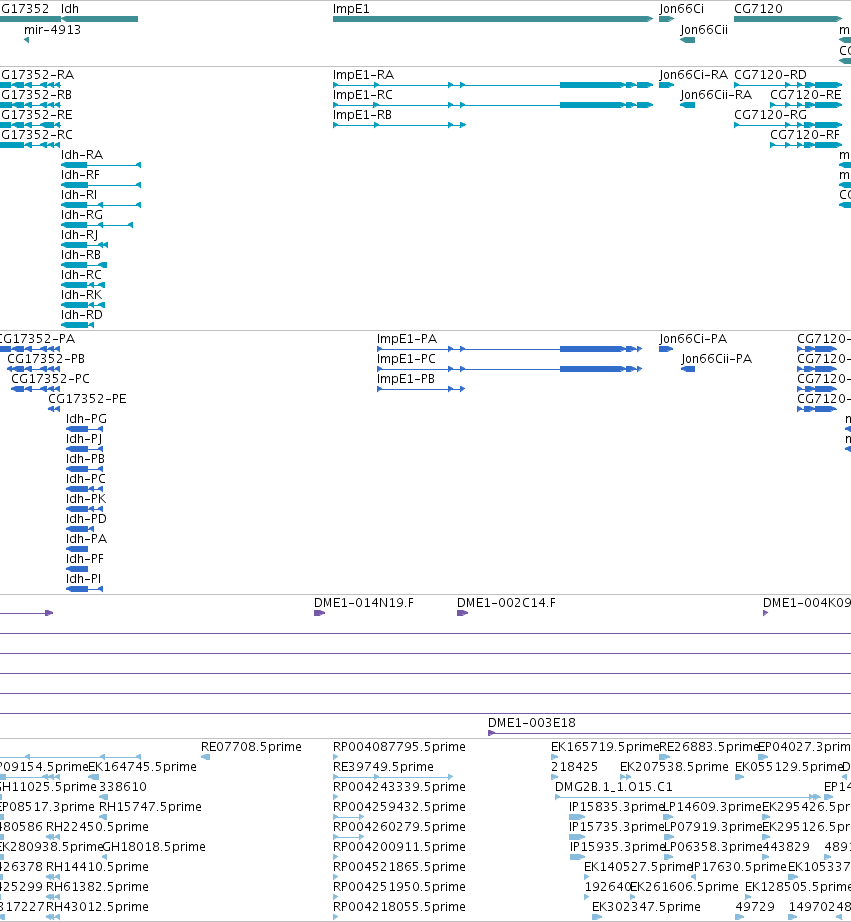Click transcript Idh-RC label

coord(81,275)
